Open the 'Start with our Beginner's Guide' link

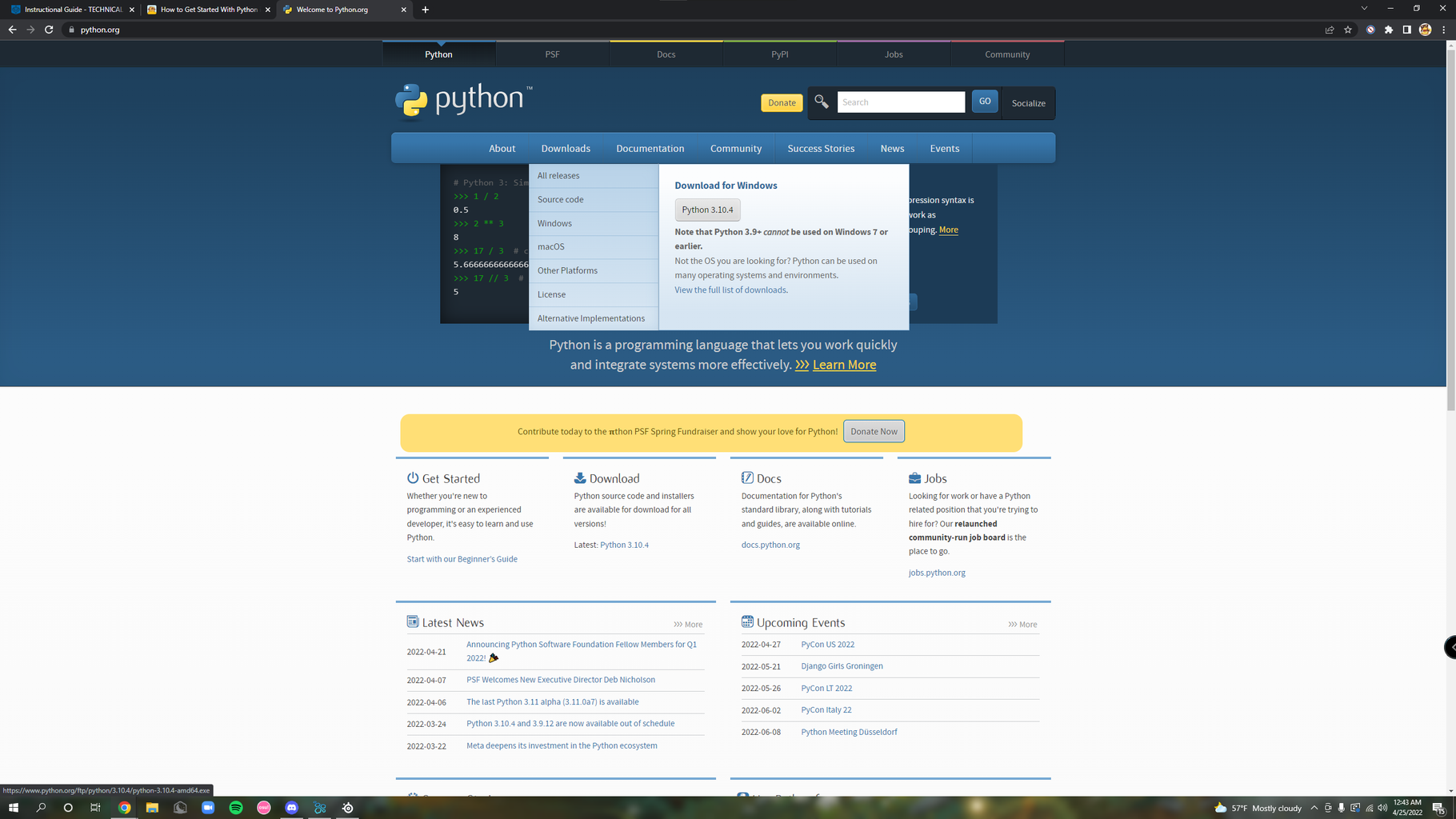click(462, 559)
